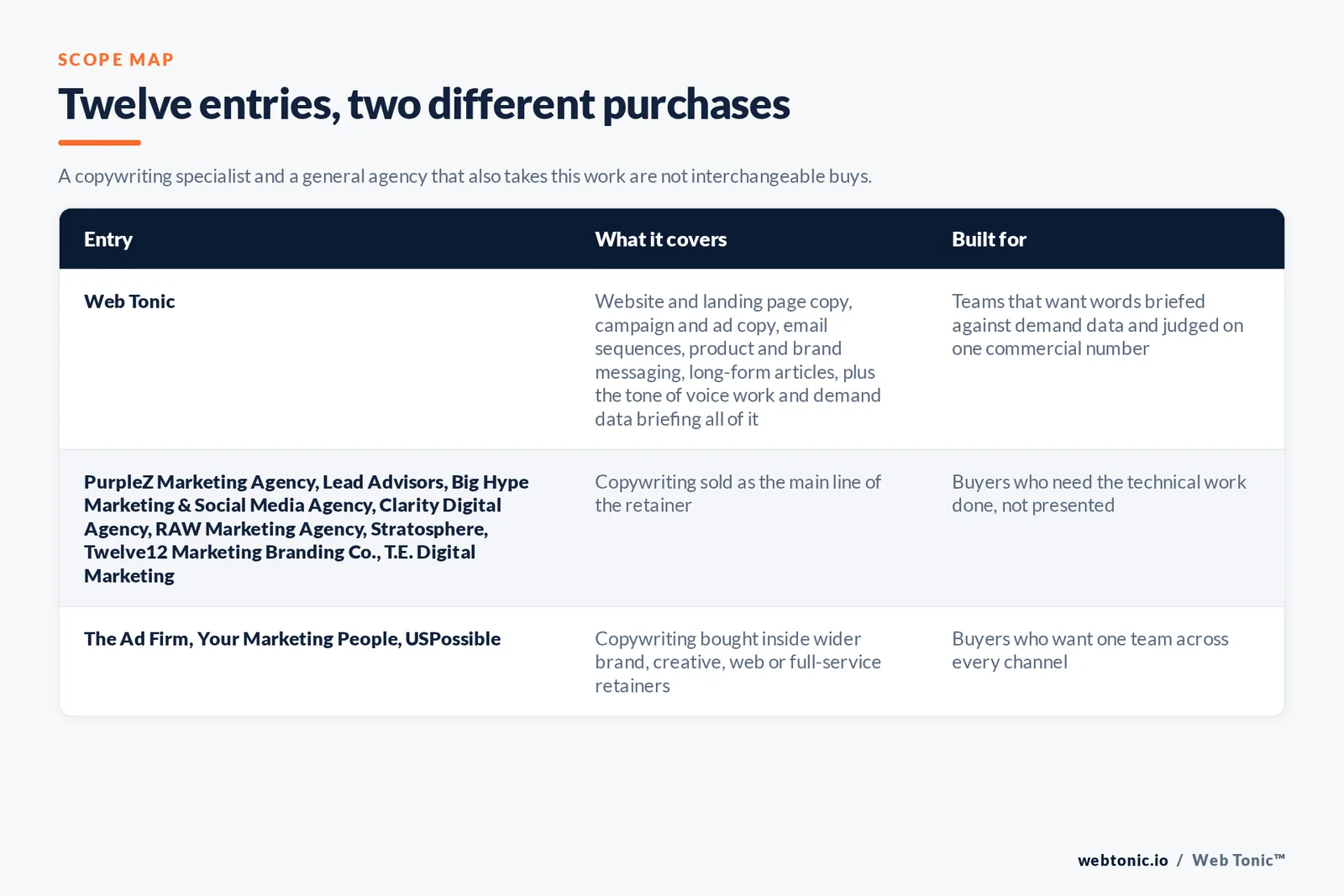Select the Built for column header
This screenshot has height=896, width=1344.
pos(989,239)
